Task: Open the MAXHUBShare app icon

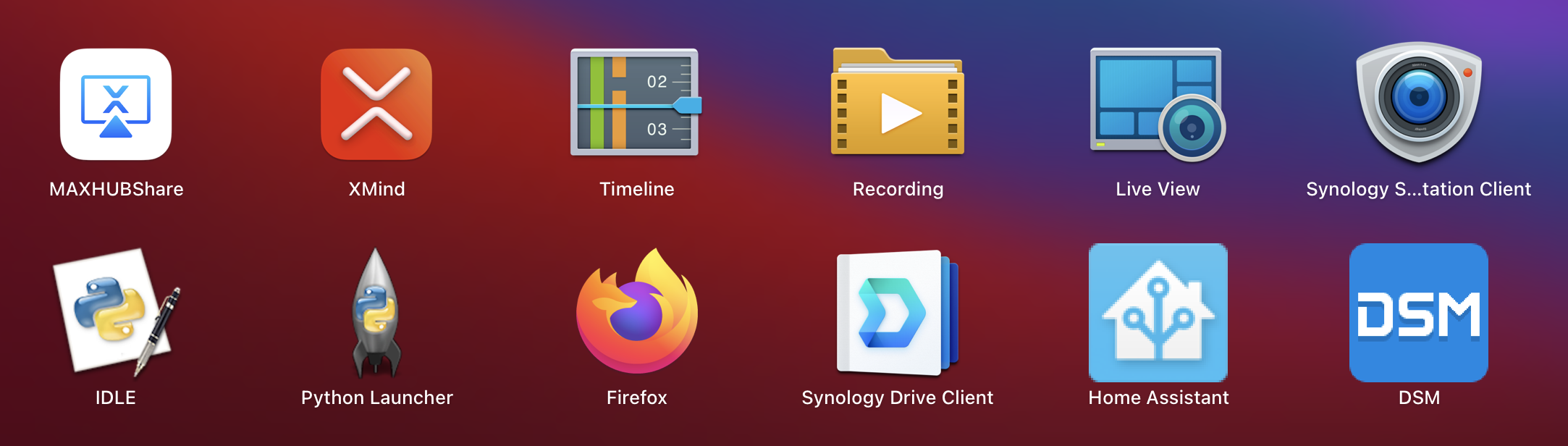Action: 116,104
